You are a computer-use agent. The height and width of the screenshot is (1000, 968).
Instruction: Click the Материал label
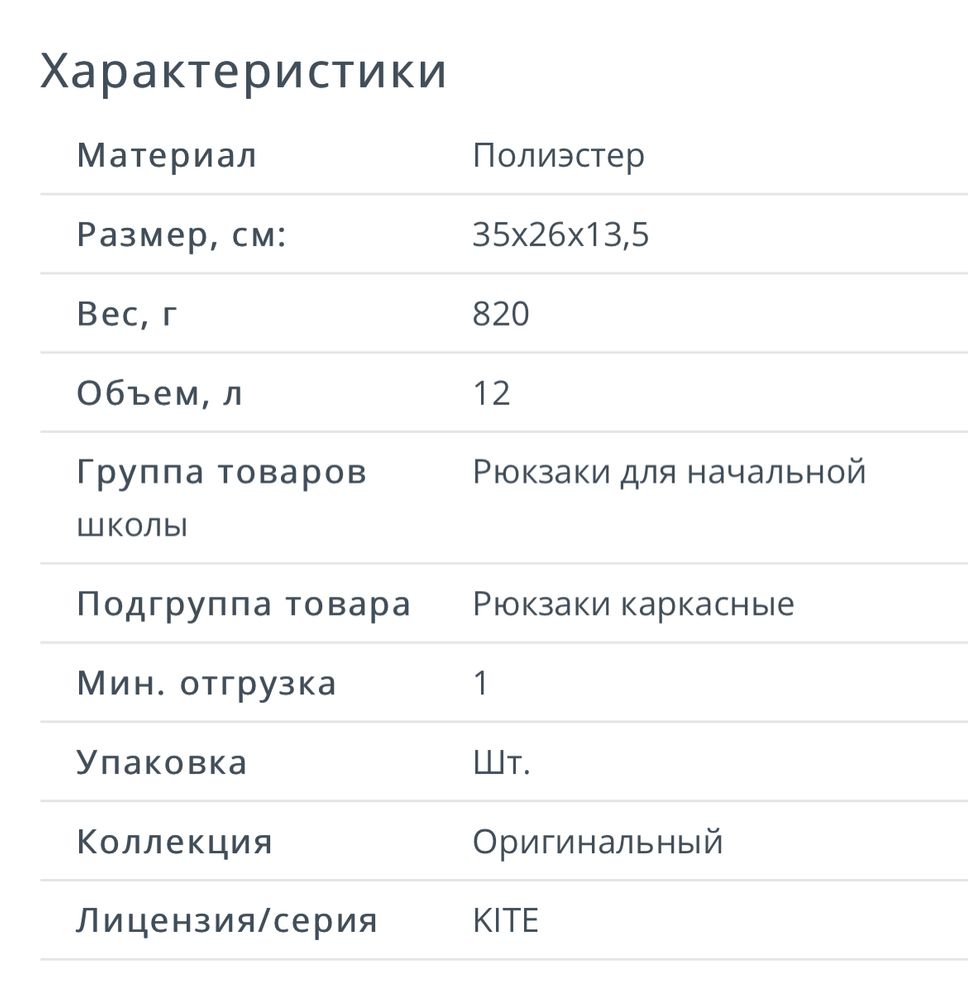coord(167,155)
